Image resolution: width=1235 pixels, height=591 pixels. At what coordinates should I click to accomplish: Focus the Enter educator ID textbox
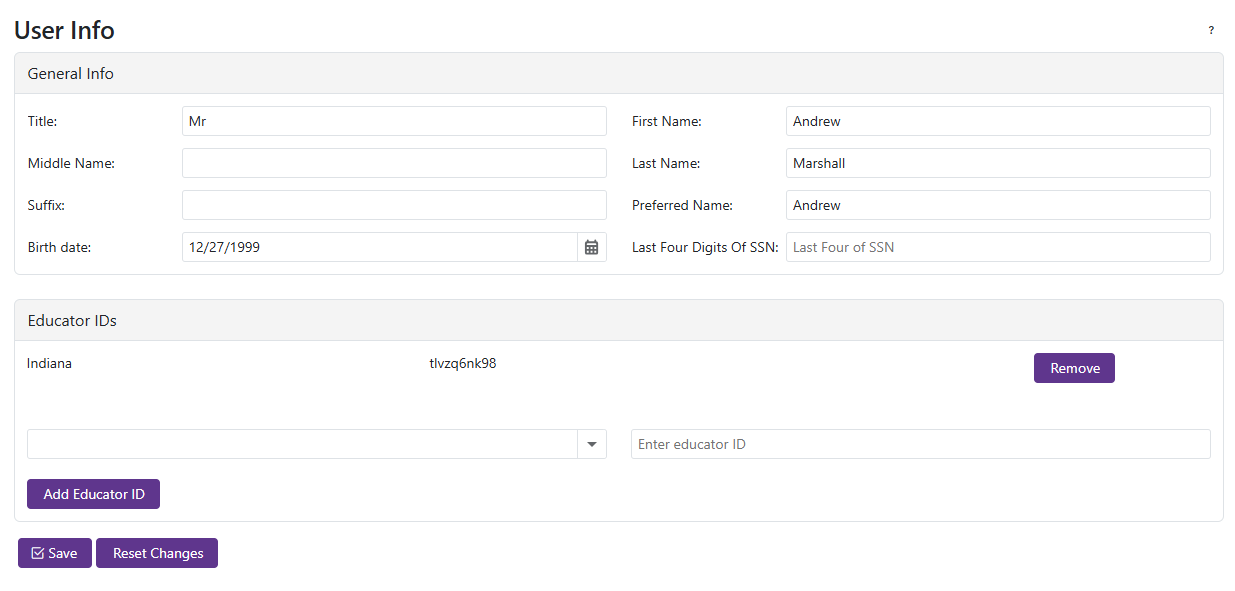pos(920,444)
